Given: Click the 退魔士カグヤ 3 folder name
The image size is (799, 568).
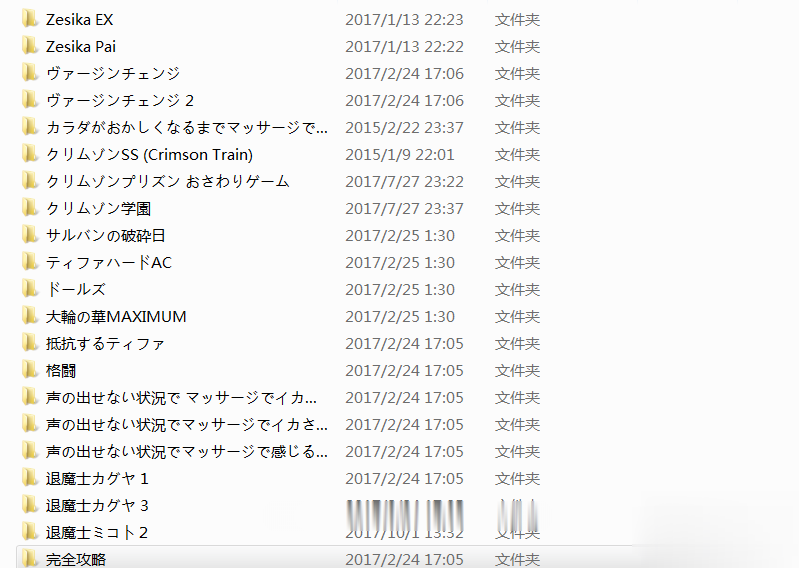Looking at the screenshot, I should click(97, 505).
